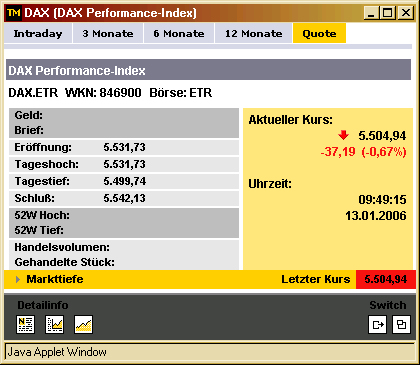420x365 pixels.
Task: Open the yellow line chart icon
Action: click(x=83, y=325)
